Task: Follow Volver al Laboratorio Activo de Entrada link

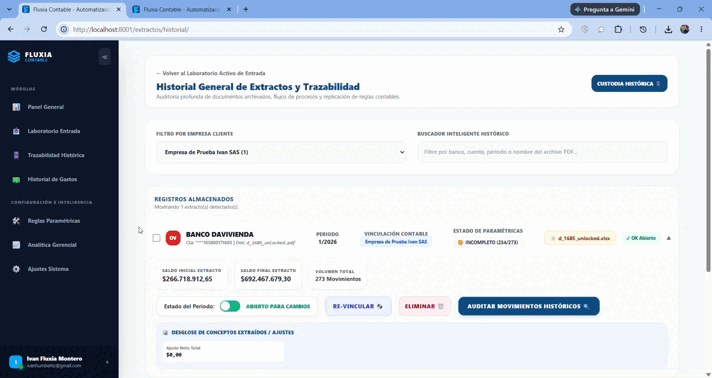Action: click(x=211, y=73)
